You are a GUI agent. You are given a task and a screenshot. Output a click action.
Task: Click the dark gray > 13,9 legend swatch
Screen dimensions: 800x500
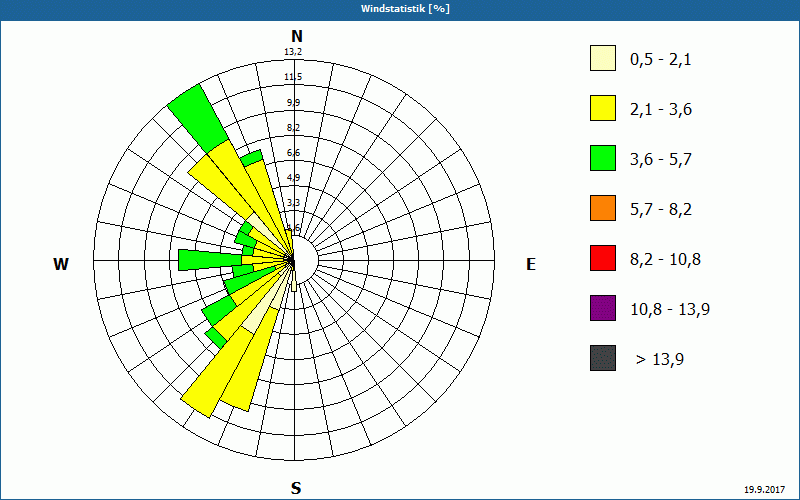click(x=603, y=358)
